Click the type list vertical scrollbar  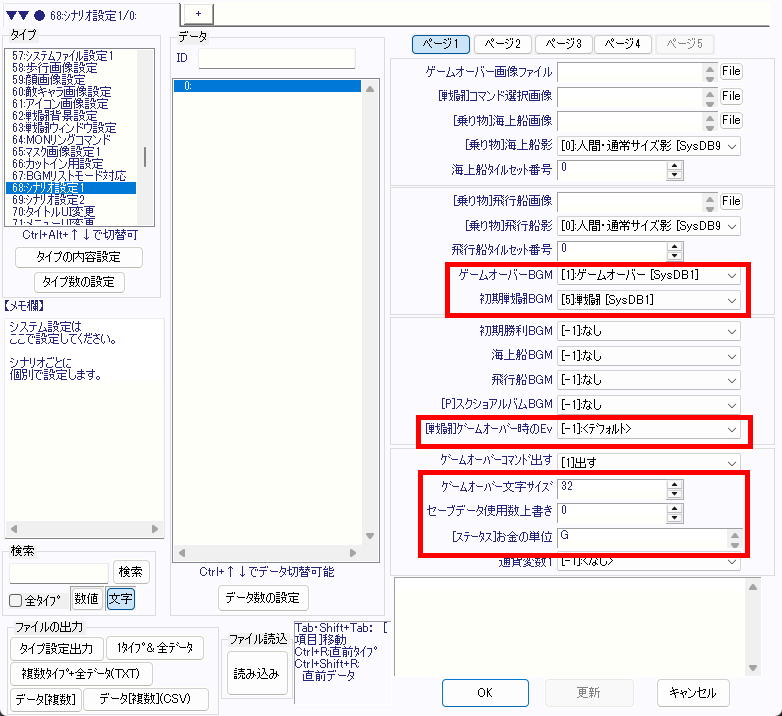point(146,157)
